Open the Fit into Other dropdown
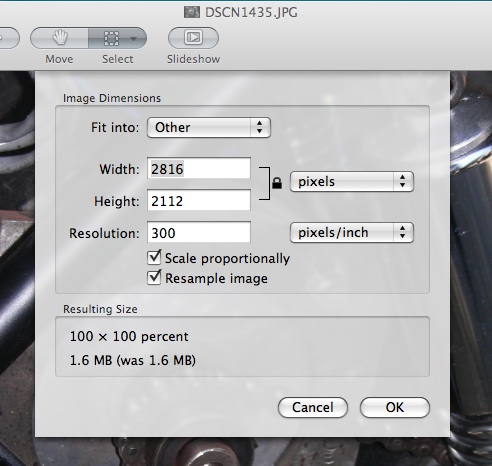The width and height of the screenshot is (492, 466). coord(209,127)
